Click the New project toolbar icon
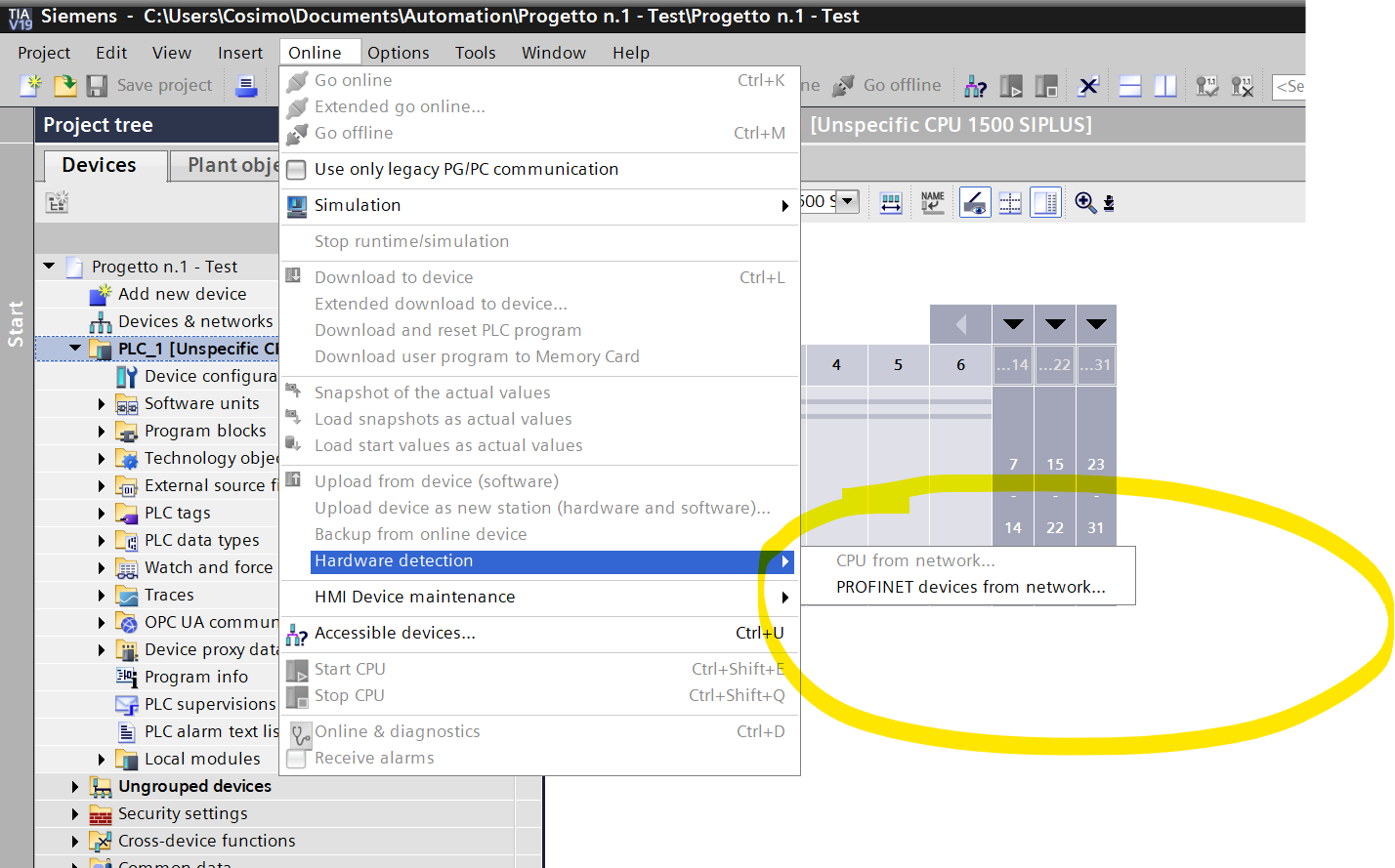1395x868 pixels. (x=32, y=85)
